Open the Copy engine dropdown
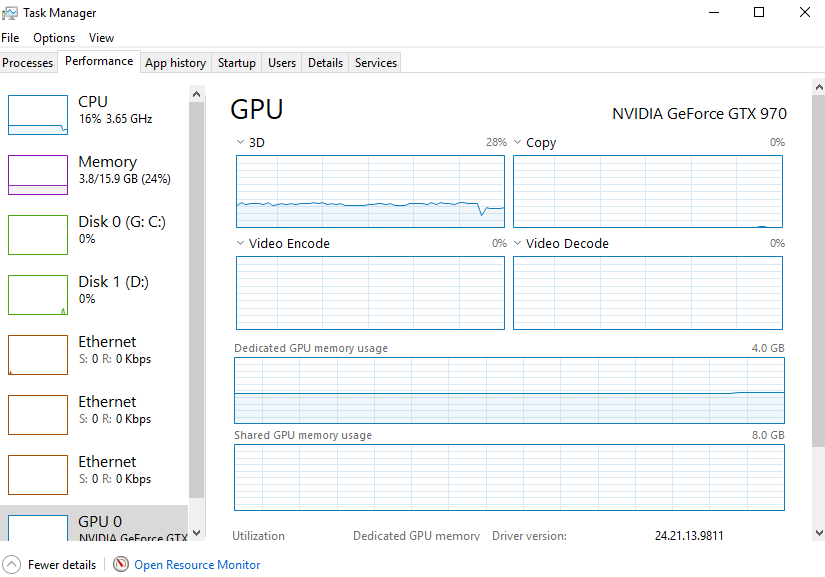 pos(518,142)
